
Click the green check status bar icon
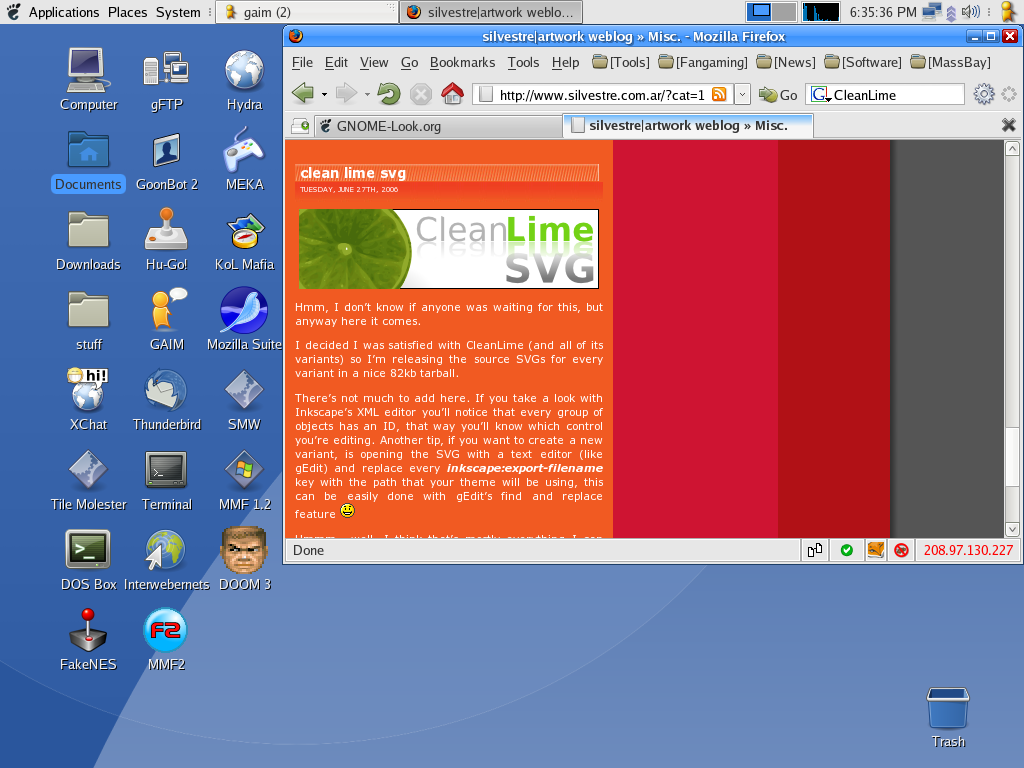[x=846, y=551]
